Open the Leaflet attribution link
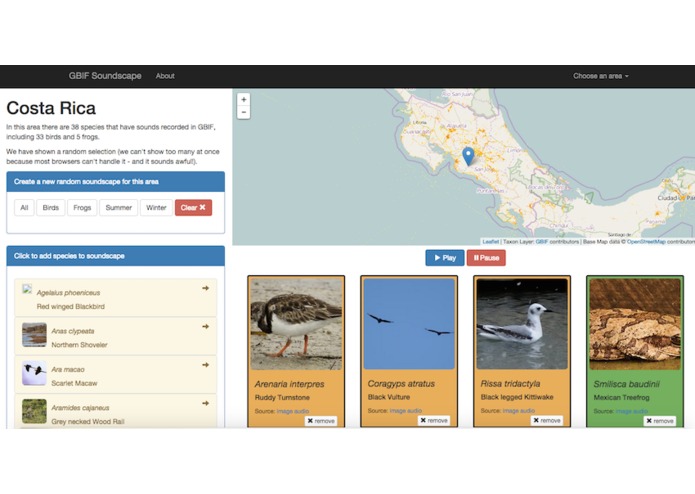This screenshot has height=494, width=695. click(490, 242)
